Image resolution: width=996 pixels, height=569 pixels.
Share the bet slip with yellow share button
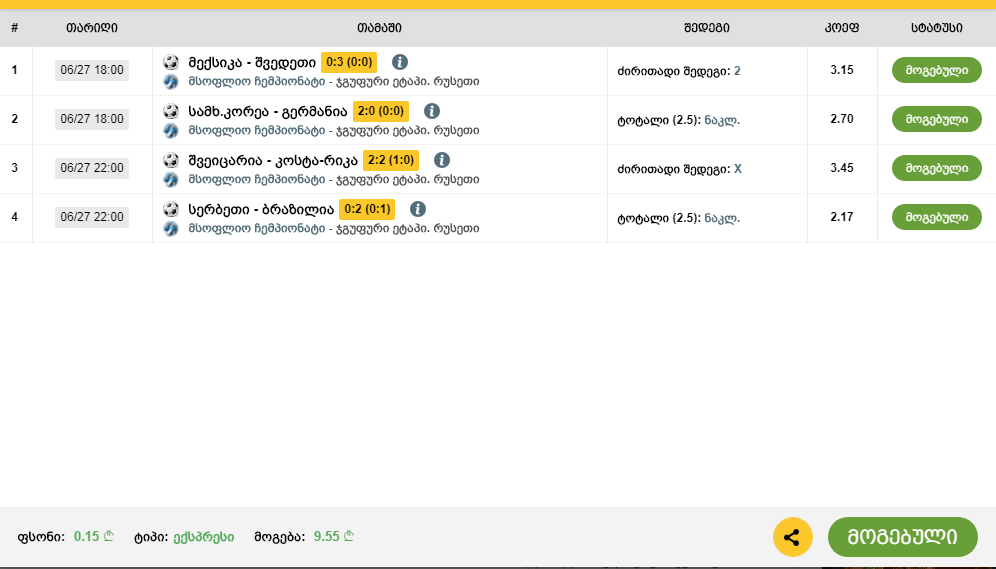792,537
